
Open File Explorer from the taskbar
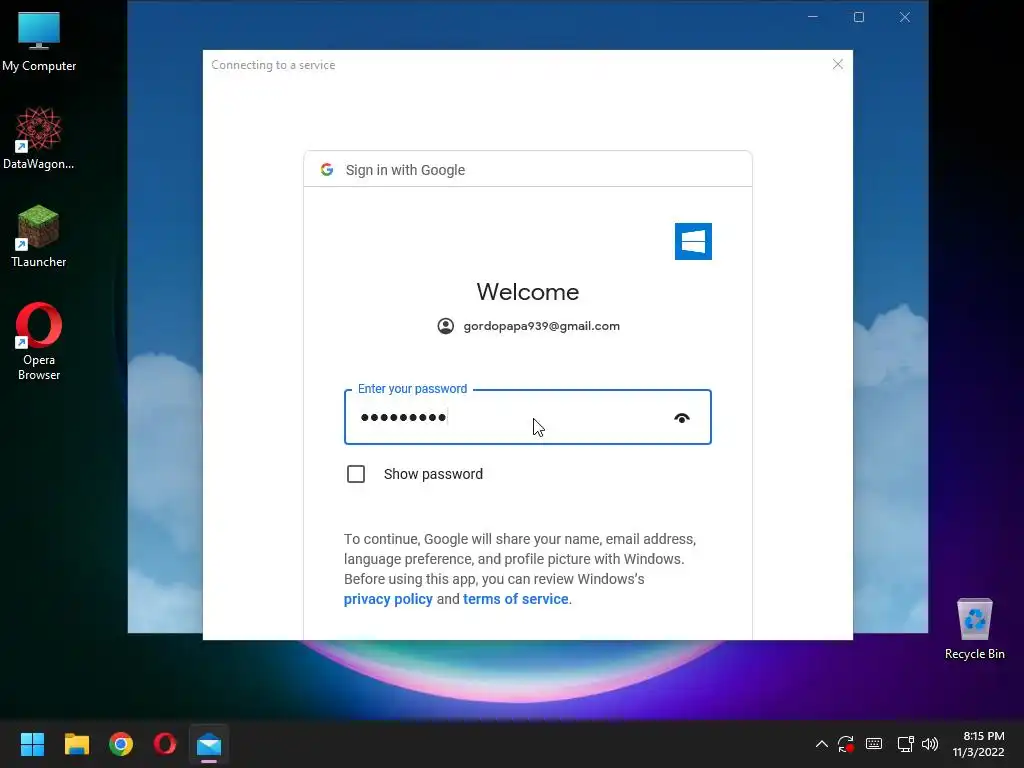pos(76,744)
